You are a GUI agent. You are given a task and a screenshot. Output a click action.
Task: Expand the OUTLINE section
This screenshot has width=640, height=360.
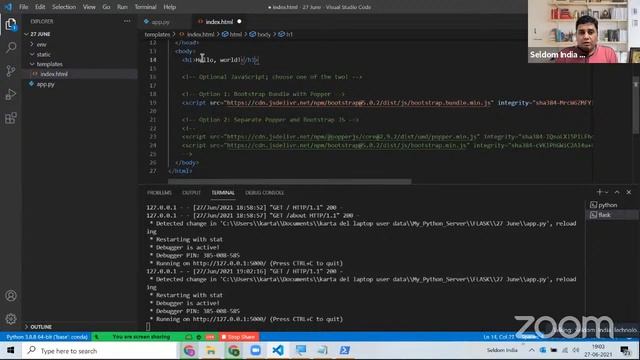[40, 327]
